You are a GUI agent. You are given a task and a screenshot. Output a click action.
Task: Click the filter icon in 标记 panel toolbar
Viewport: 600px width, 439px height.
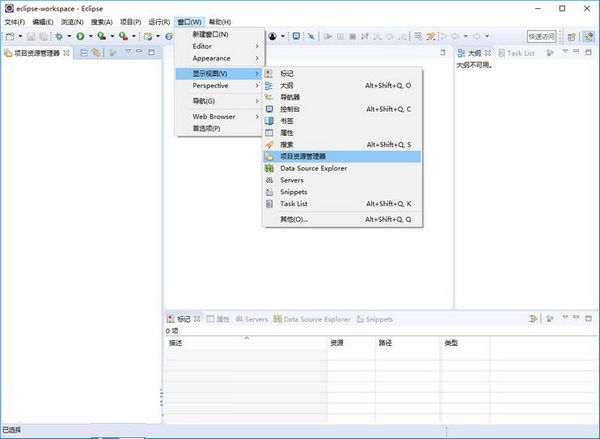[532, 318]
